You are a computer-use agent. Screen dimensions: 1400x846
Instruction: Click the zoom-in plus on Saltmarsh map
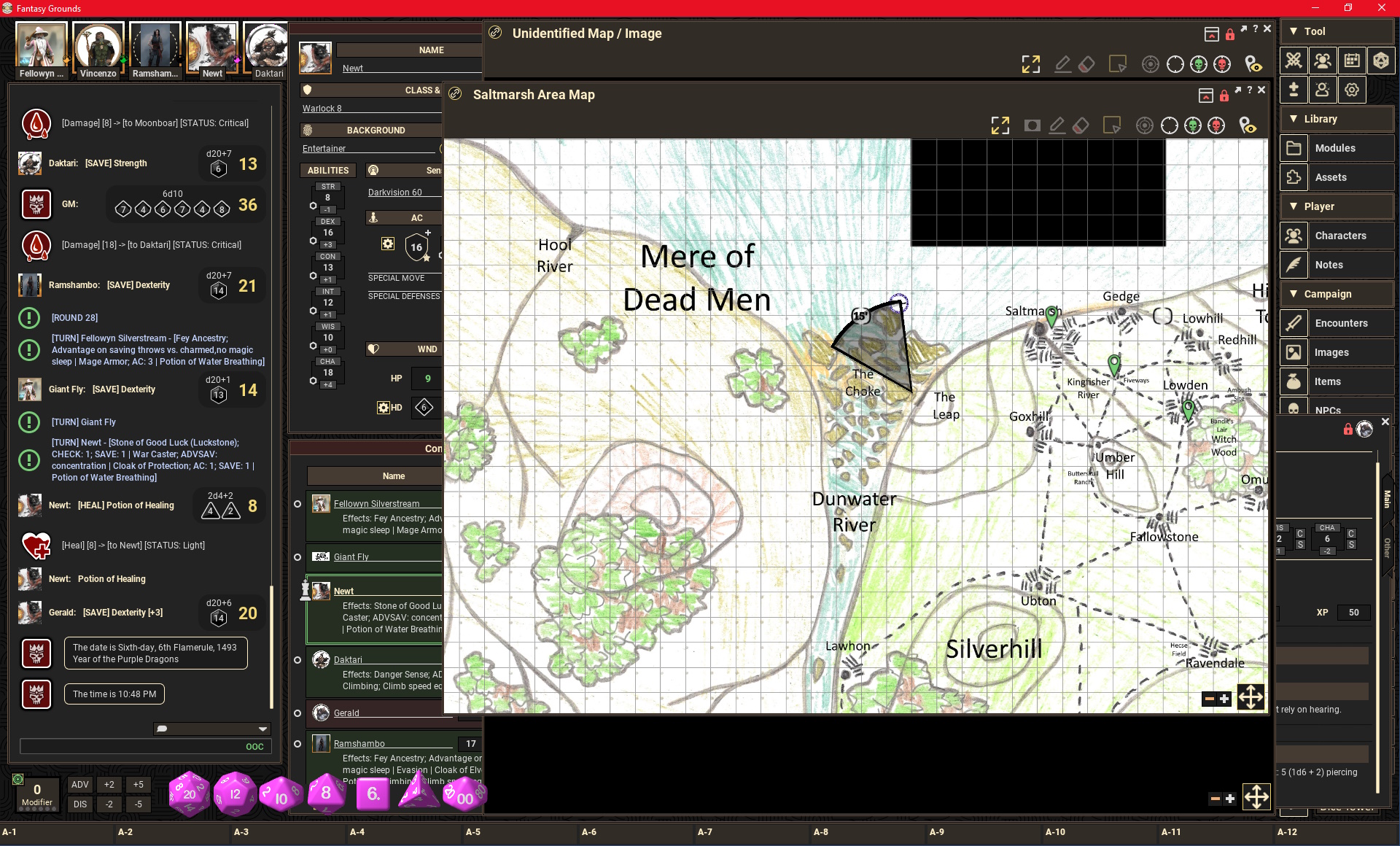pos(1224,699)
